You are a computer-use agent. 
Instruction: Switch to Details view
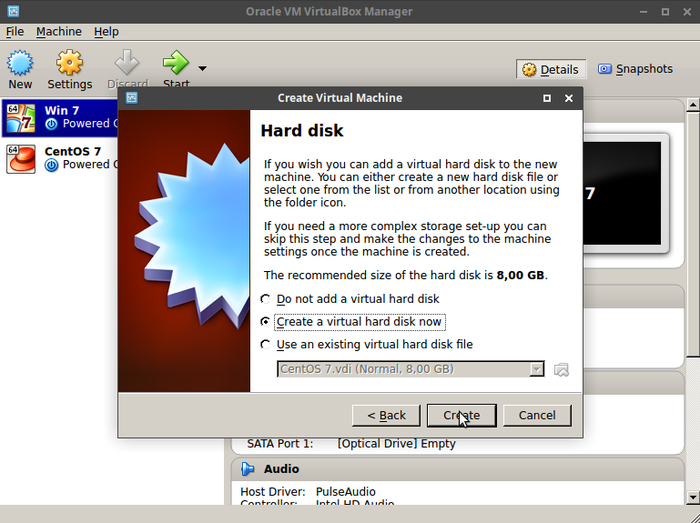pos(551,69)
